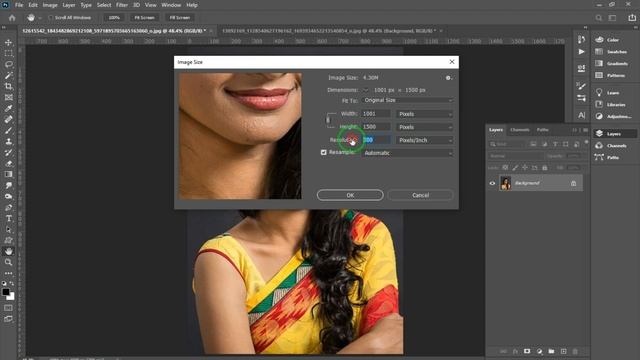Toggle Scroll All Windows checkbox
This screenshot has height=360, width=640.
pos(51,18)
